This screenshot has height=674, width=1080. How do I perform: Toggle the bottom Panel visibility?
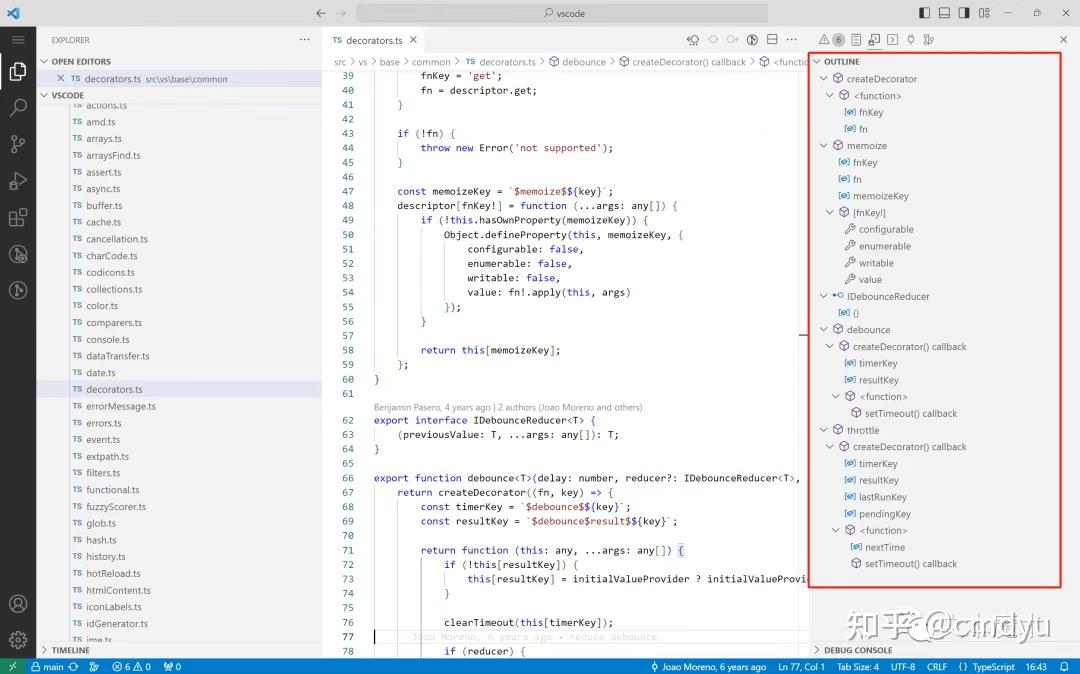coord(944,12)
